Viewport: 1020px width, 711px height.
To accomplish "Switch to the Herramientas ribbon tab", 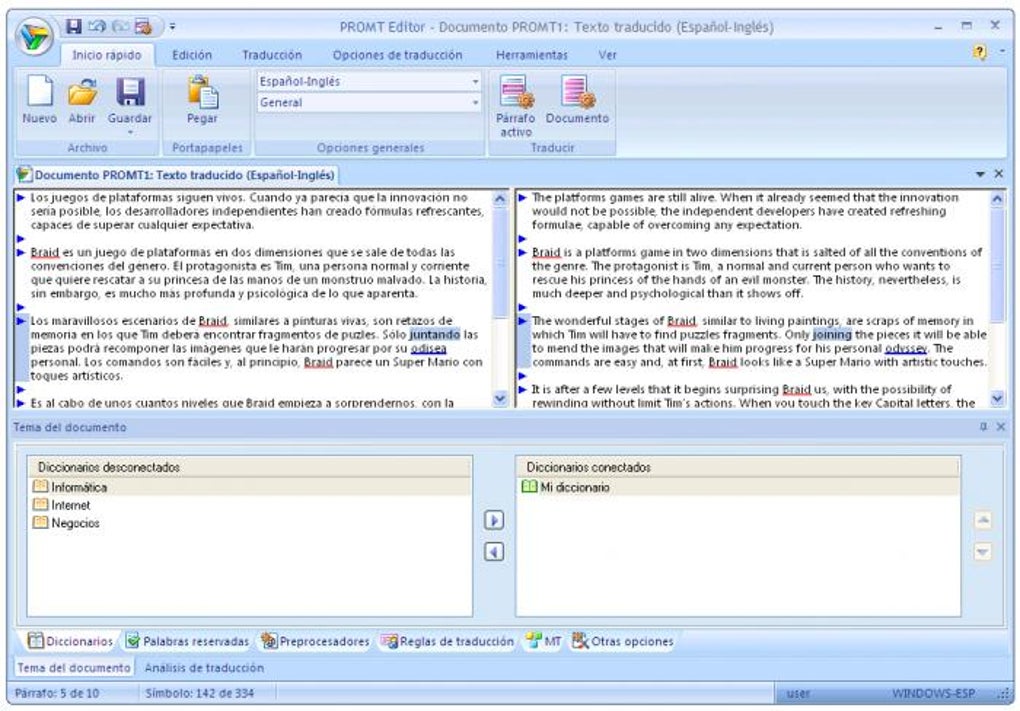I will coord(531,54).
